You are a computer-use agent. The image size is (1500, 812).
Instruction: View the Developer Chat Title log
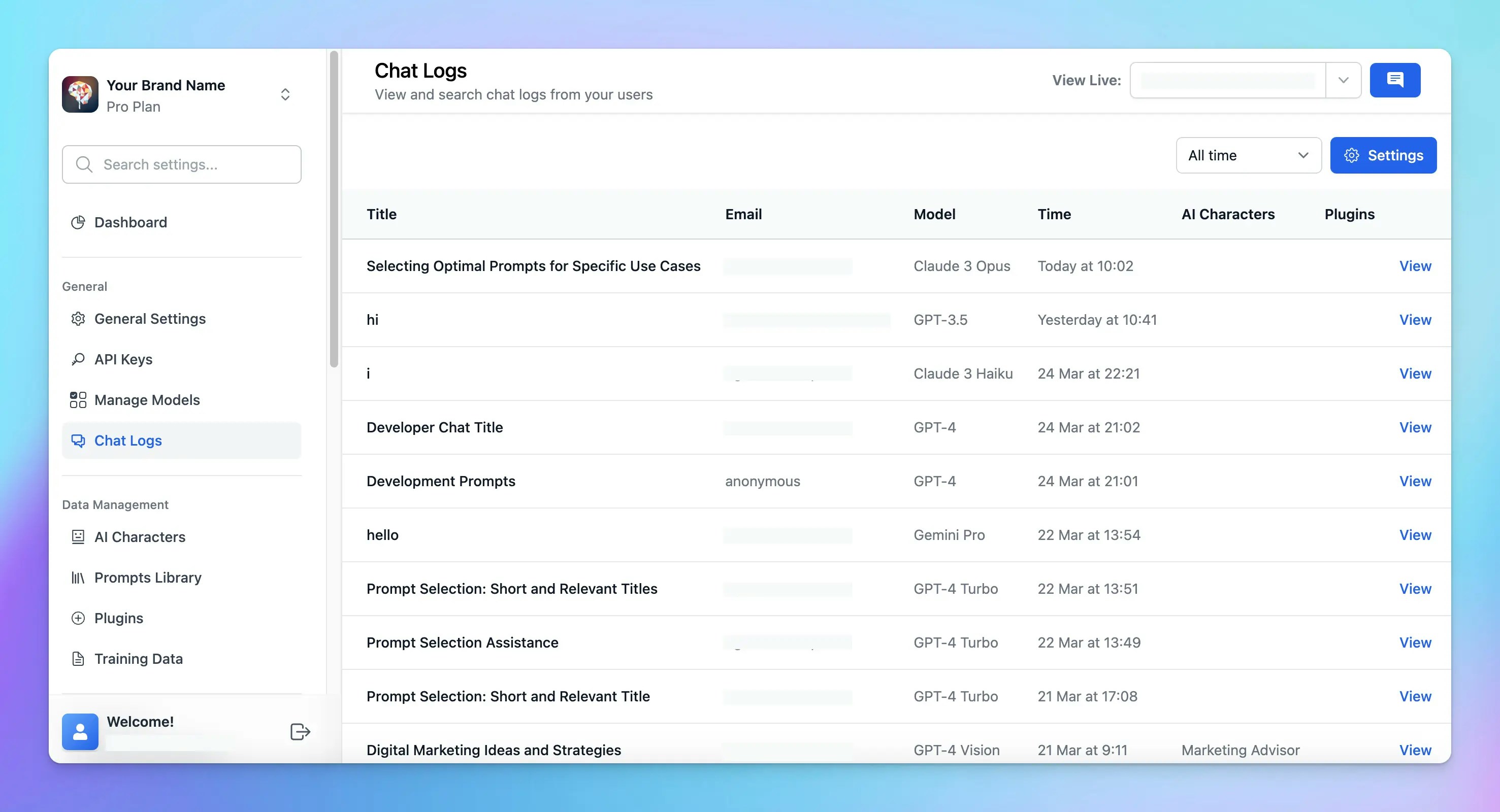1415,427
